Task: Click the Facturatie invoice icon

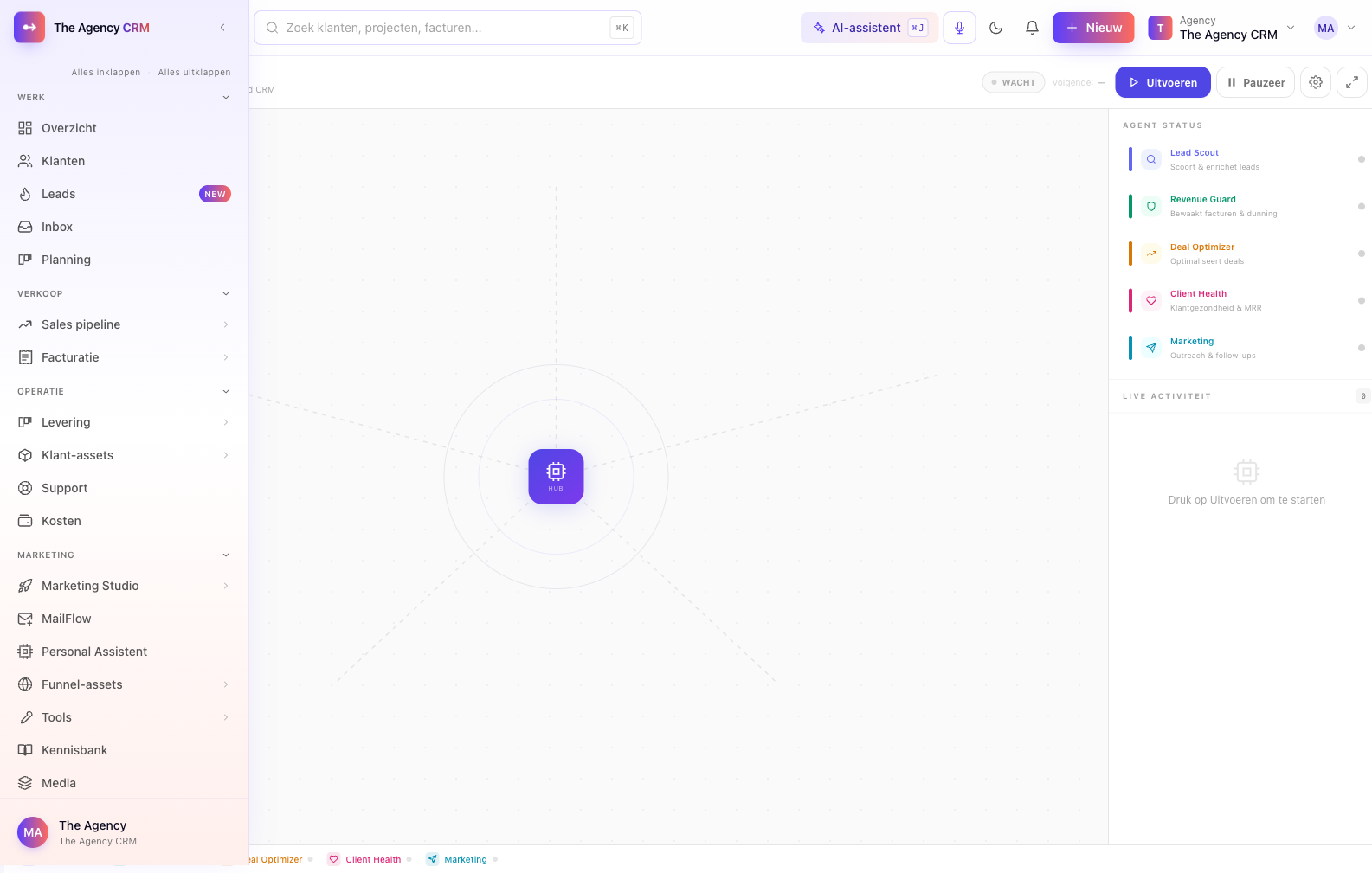Action: [25, 357]
